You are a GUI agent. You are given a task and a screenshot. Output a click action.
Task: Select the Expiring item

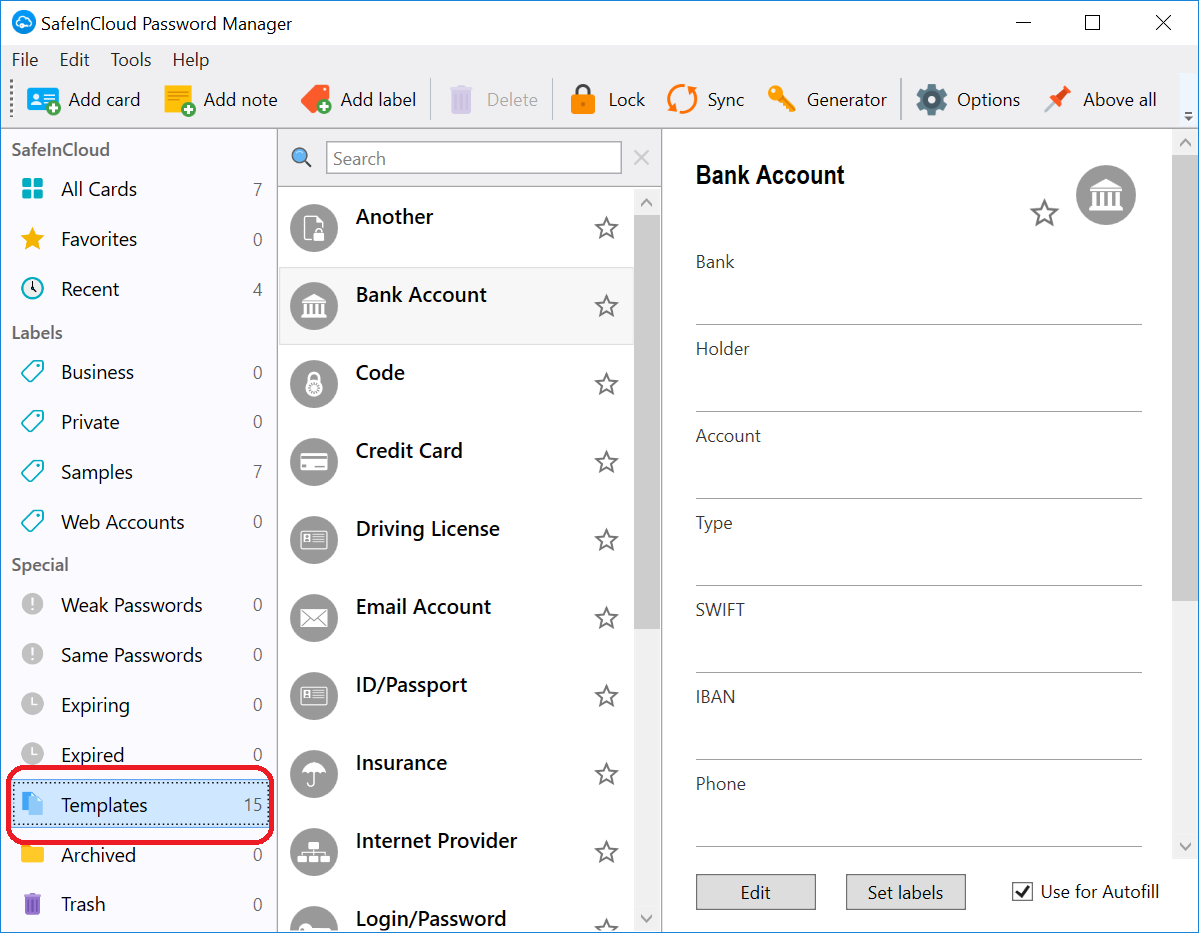click(141, 704)
